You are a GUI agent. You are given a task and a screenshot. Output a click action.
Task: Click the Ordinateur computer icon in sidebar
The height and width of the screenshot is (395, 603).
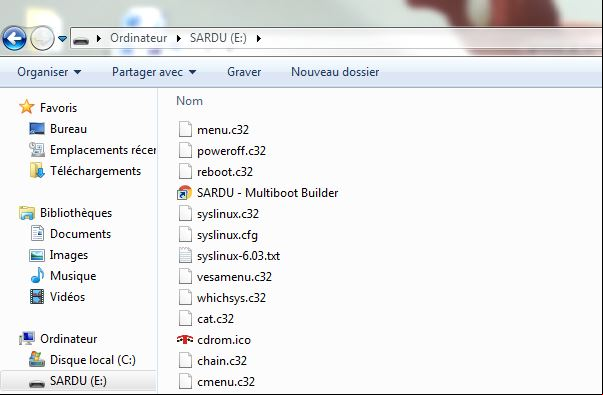click(x=27, y=338)
